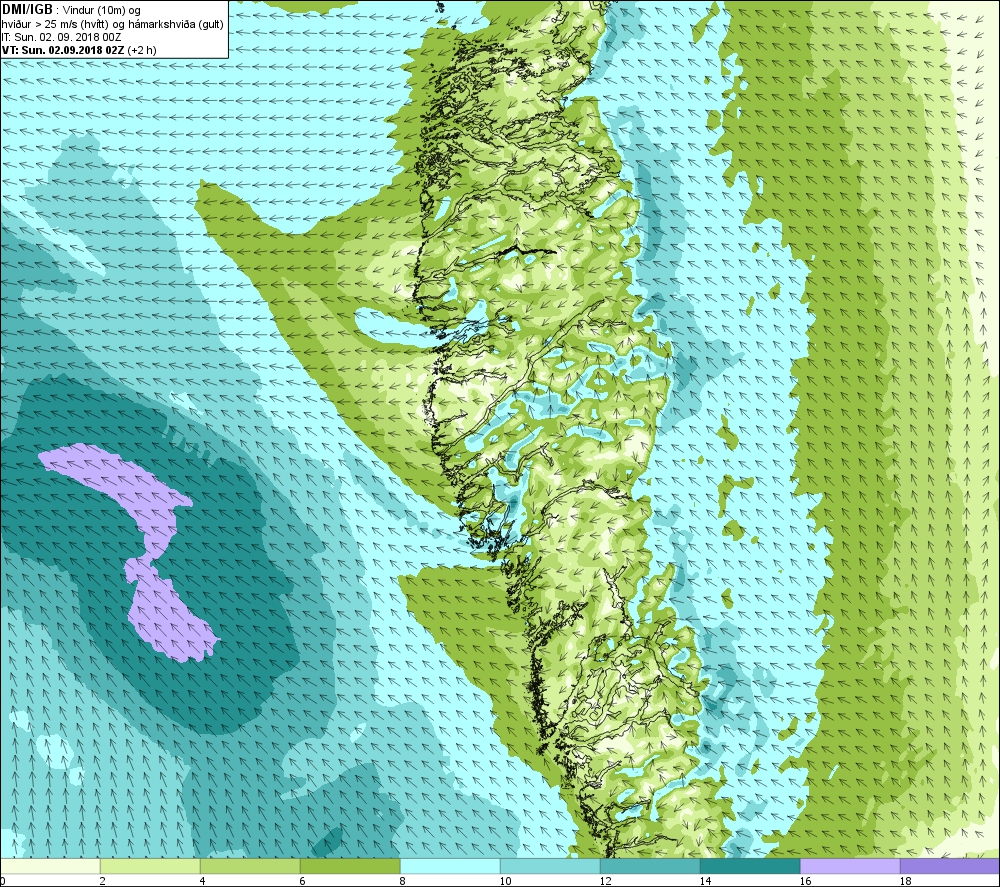Image resolution: width=1000 pixels, height=887 pixels.
Task: Click the legend scale label "8"
Action: (x=403, y=881)
